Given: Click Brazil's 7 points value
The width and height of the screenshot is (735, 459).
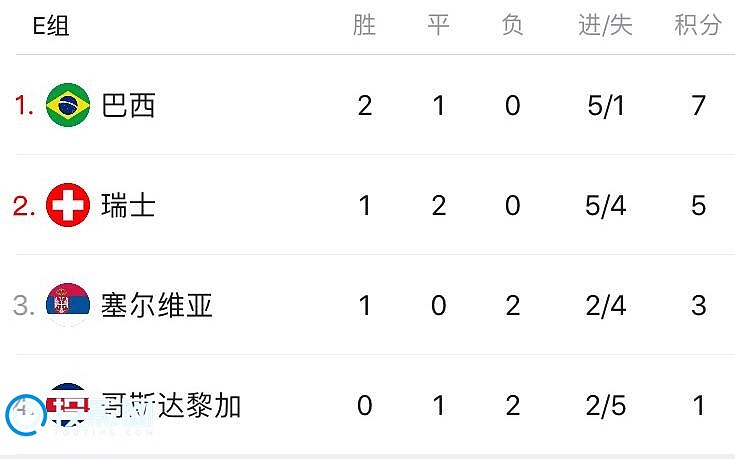Looking at the screenshot, I should click(698, 105).
